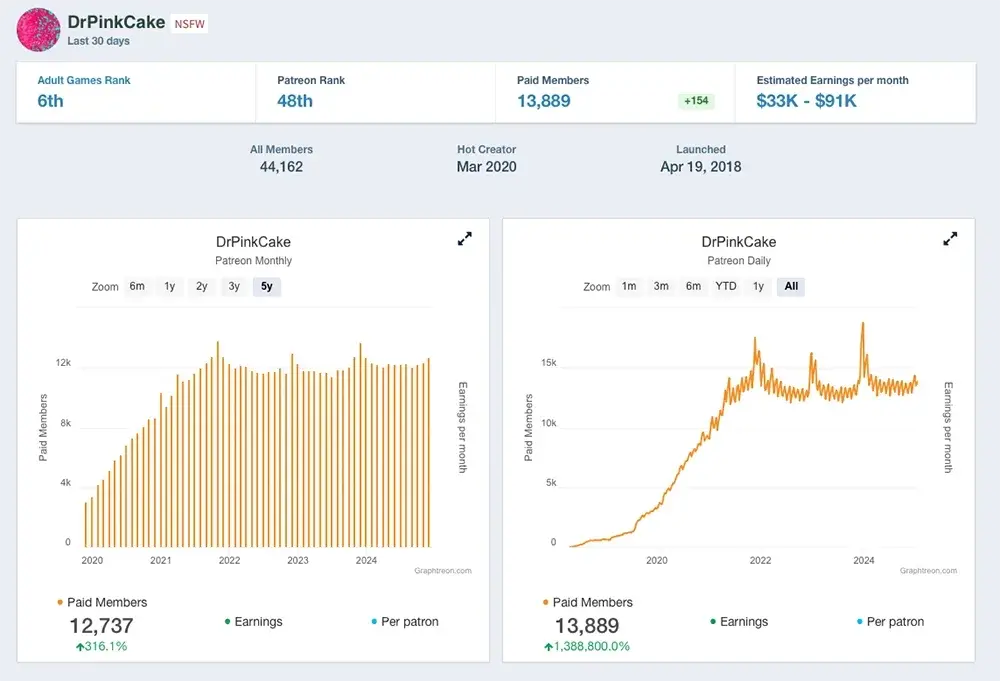Screen dimensions: 1000x681
Task: Click the 2024 peak on the daily line chart
Action: pyautogui.click(x=863, y=324)
